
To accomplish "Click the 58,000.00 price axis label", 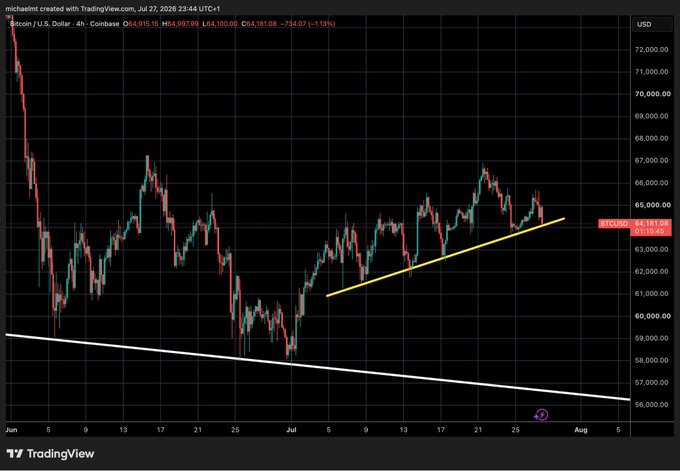I will (653, 360).
